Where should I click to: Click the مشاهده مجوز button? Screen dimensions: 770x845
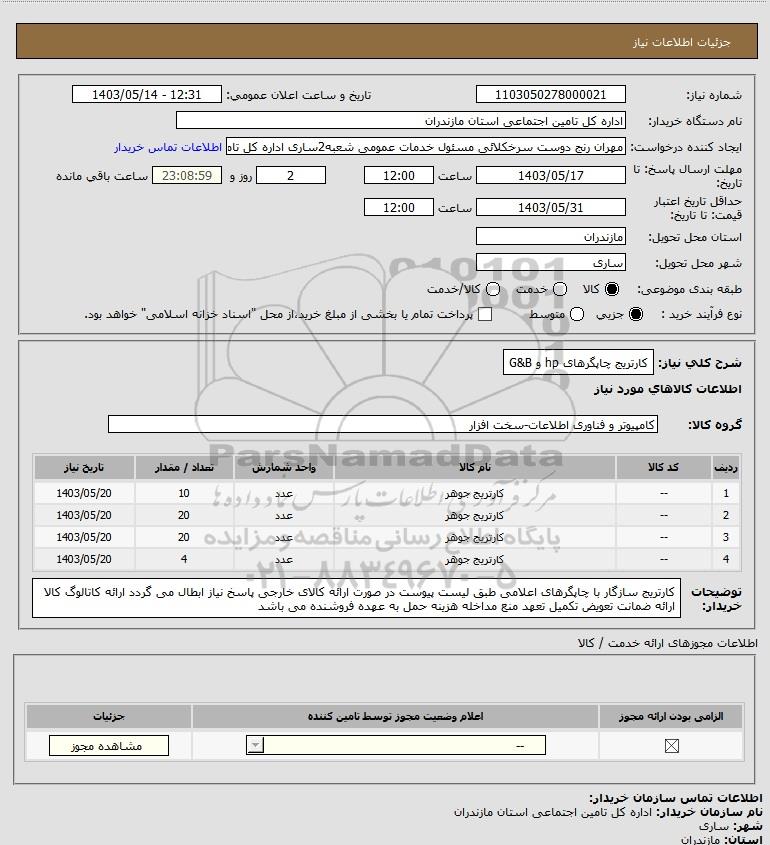[109, 746]
